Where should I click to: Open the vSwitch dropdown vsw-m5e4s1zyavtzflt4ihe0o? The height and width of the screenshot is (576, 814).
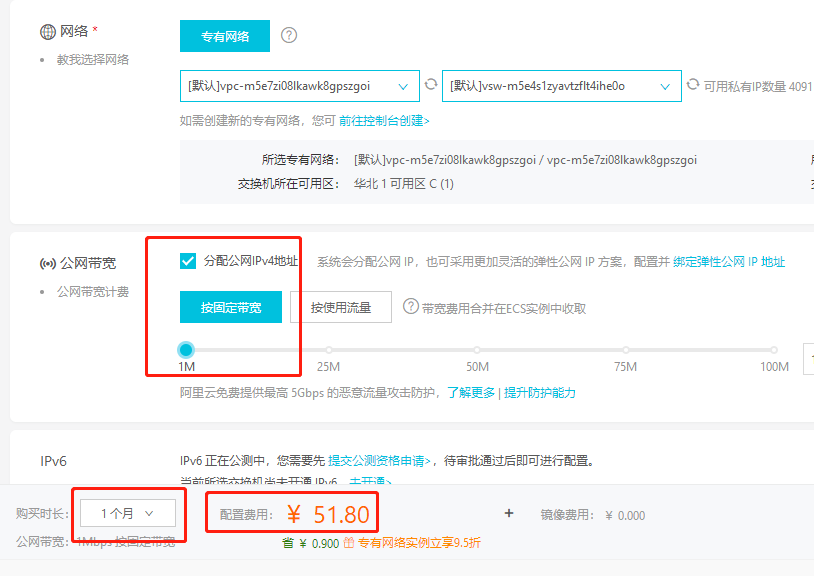[562, 86]
